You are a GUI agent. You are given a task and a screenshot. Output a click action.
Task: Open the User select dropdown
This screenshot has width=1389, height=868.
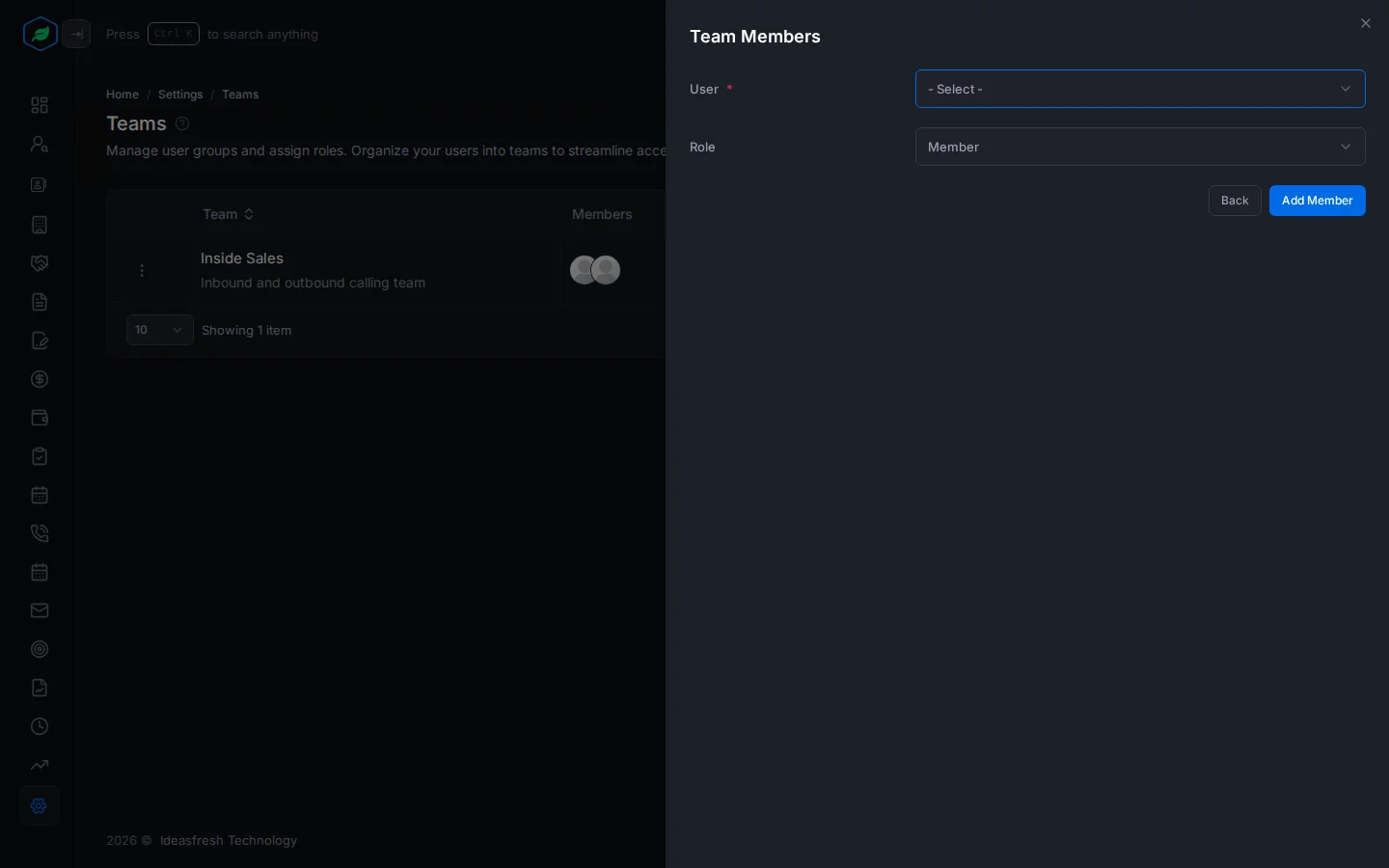1140,89
